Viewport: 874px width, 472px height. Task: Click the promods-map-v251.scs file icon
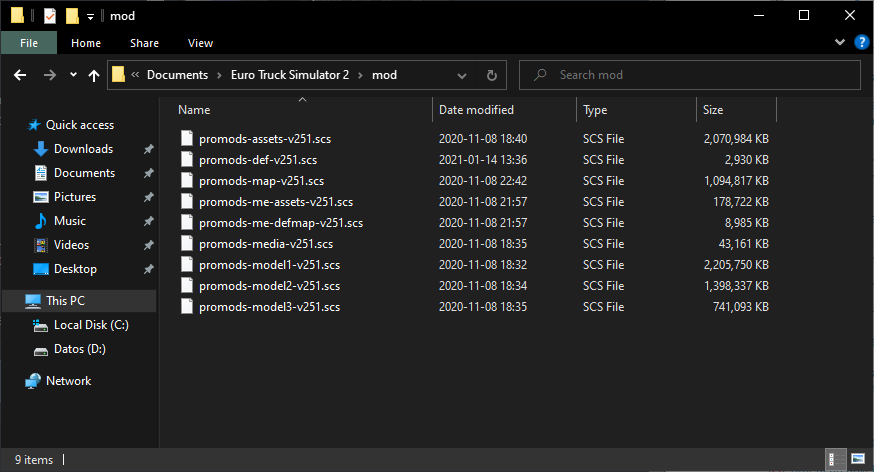tap(187, 181)
